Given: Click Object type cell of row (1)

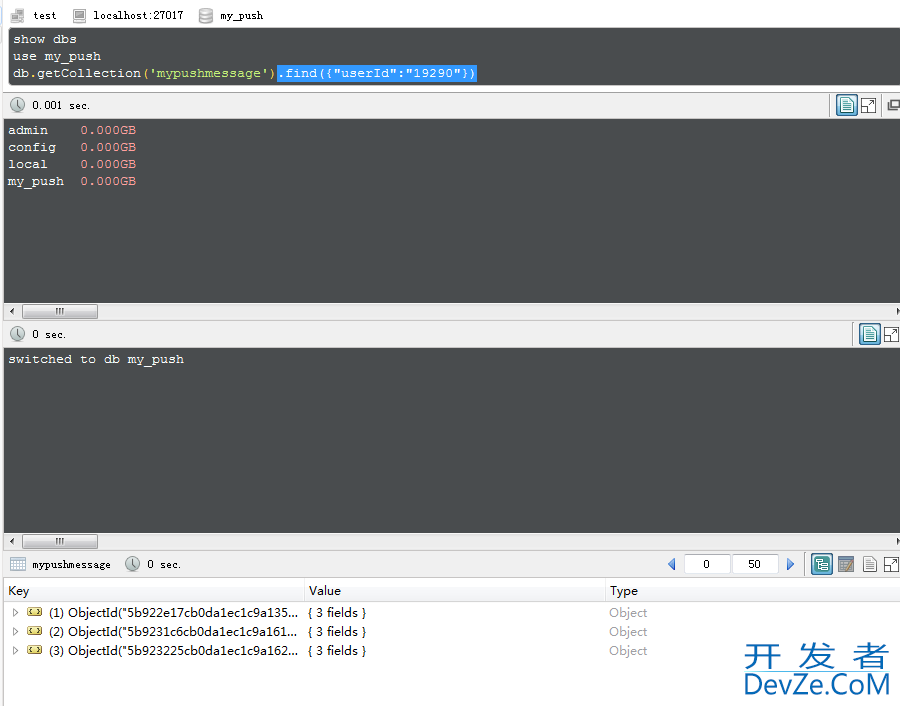Looking at the screenshot, I should point(628,612).
